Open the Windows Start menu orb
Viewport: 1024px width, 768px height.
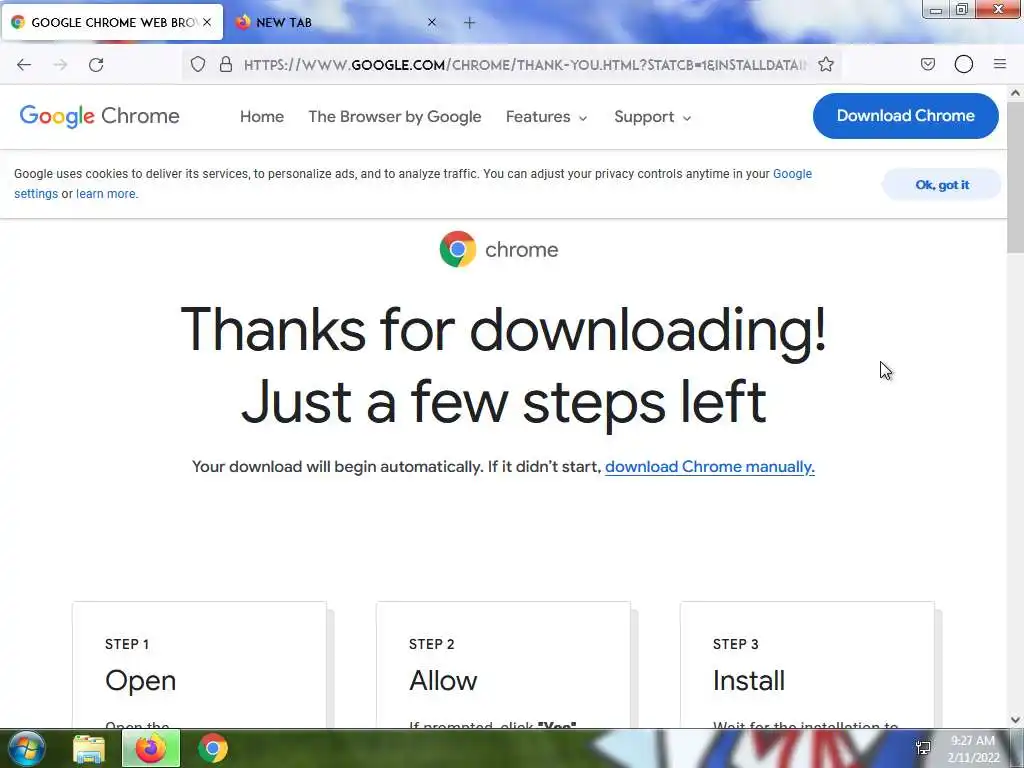(x=27, y=748)
